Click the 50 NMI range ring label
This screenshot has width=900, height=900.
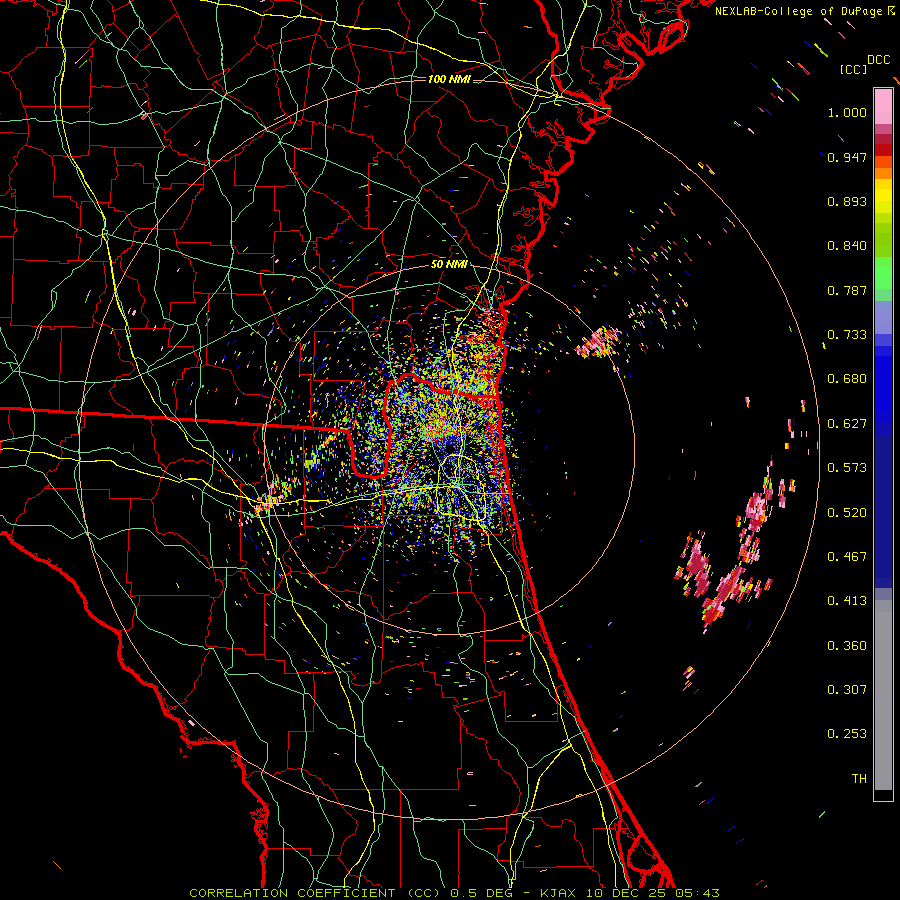(x=449, y=265)
